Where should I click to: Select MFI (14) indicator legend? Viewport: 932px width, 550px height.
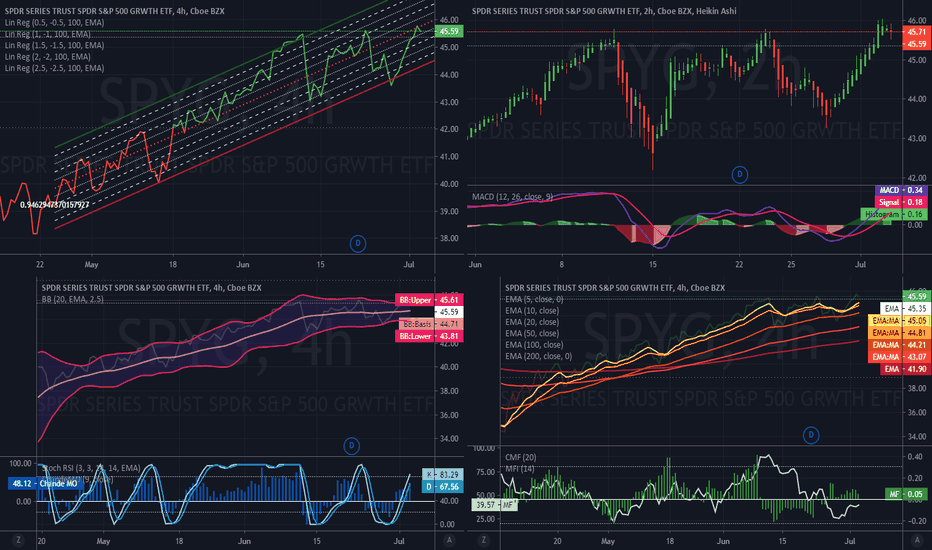pyautogui.click(x=519, y=469)
